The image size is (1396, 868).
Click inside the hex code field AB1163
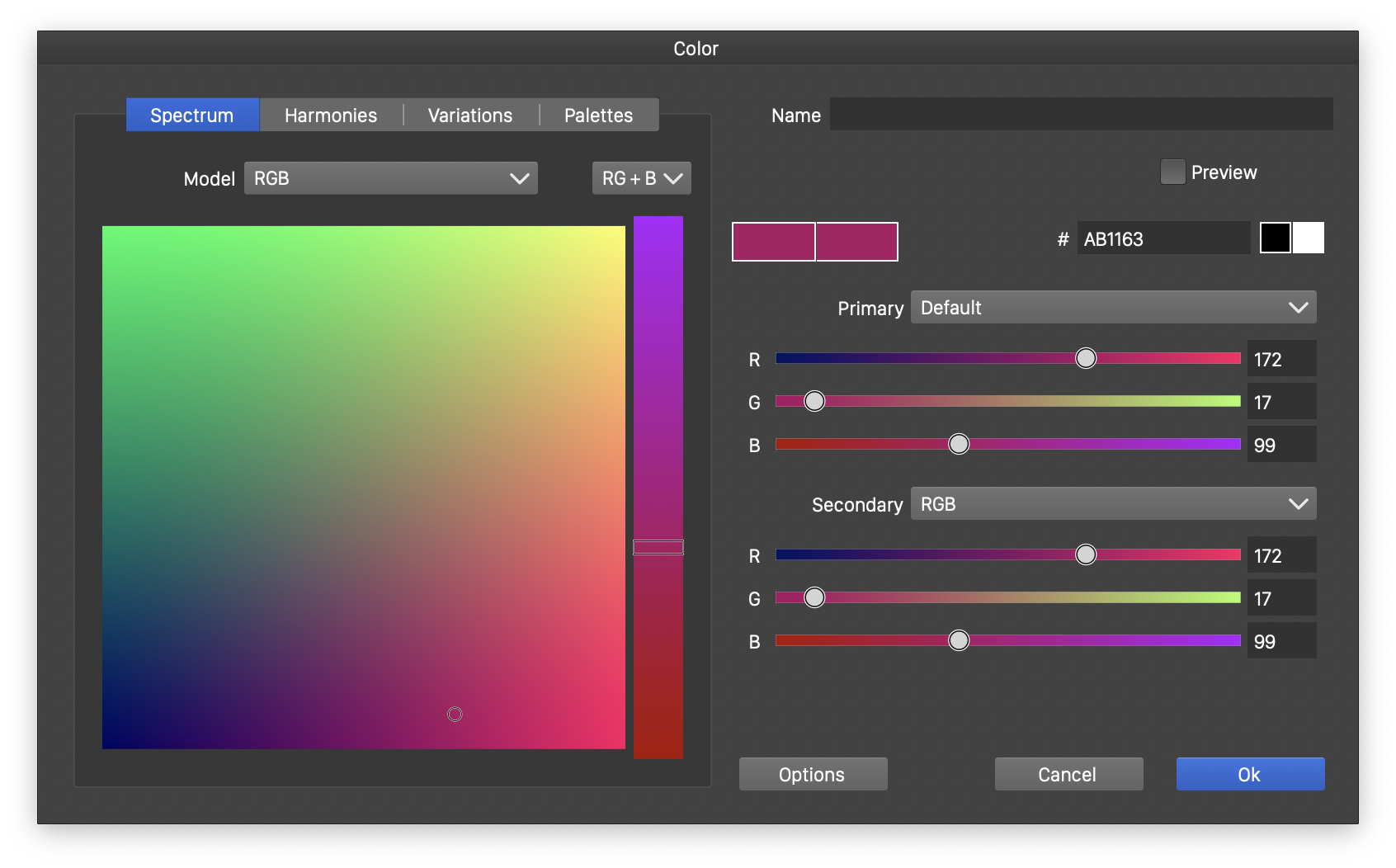coord(1162,238)
